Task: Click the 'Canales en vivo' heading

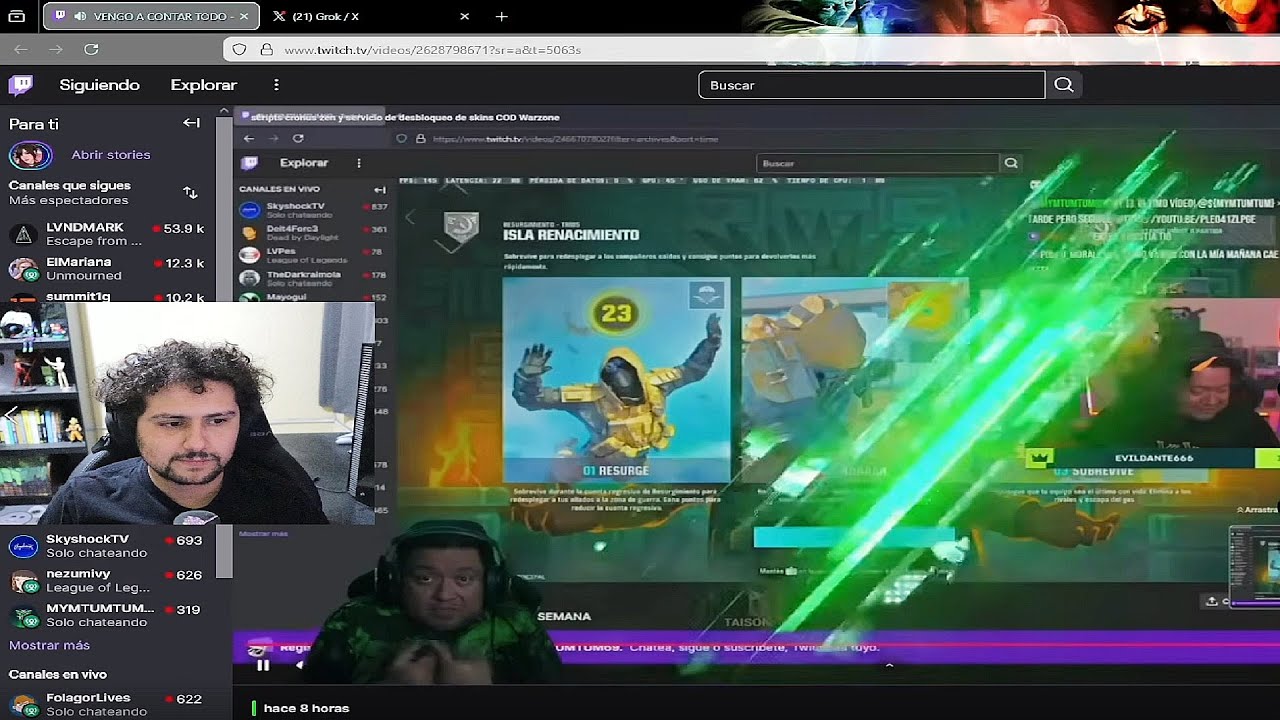Action: coord(58,674)
